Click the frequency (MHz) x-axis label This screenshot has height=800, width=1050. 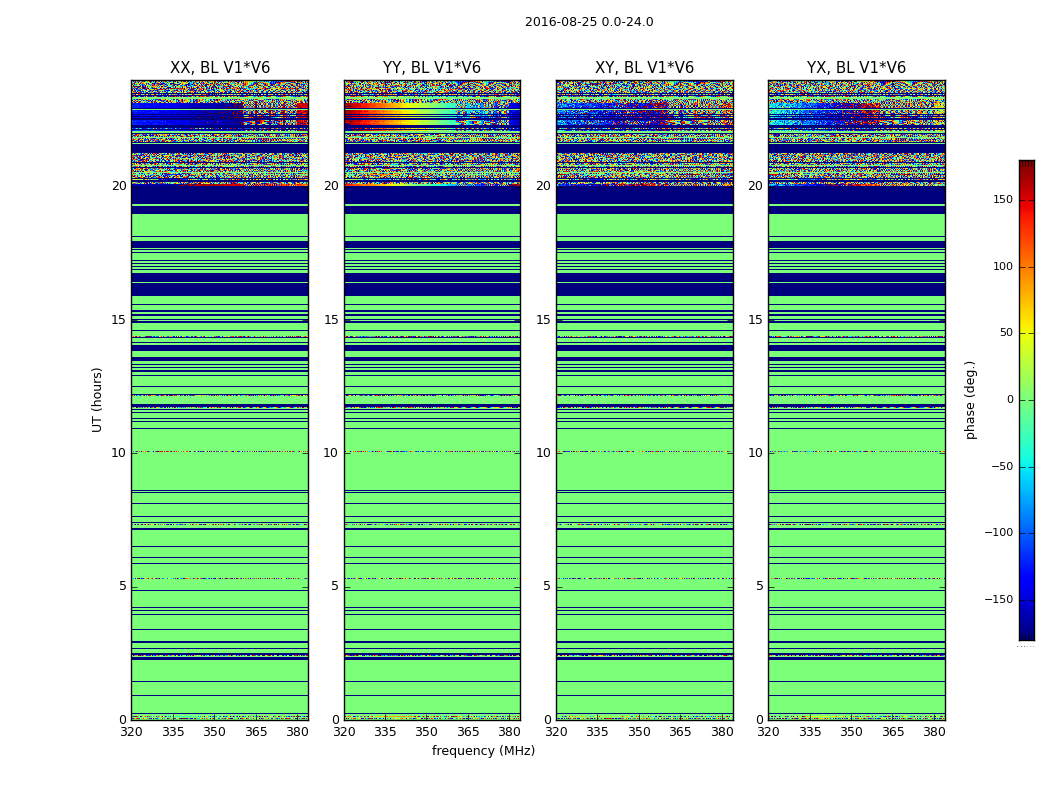tap(483, 751)
